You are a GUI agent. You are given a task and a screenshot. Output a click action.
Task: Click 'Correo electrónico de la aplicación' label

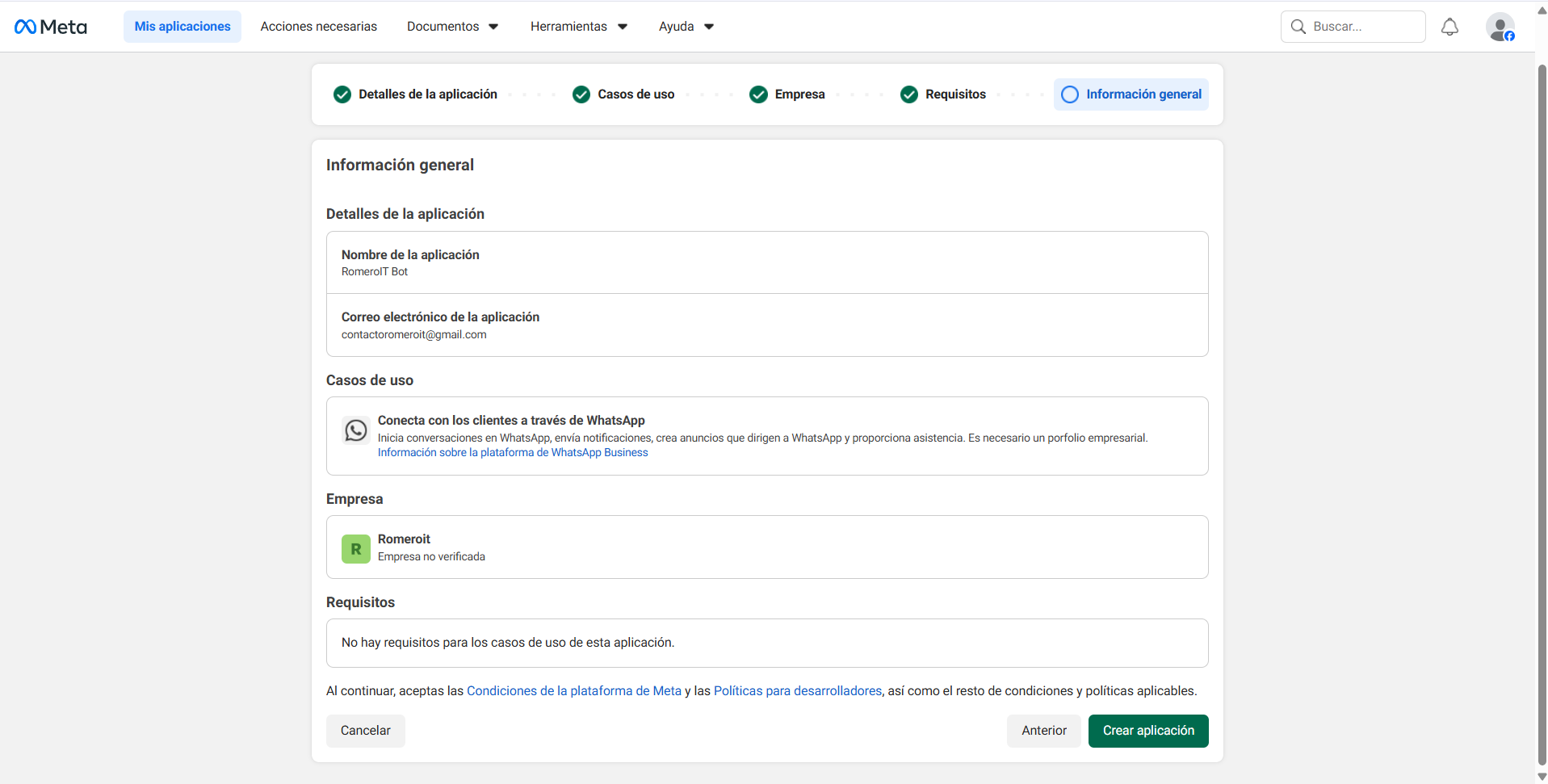coord(440,317)
